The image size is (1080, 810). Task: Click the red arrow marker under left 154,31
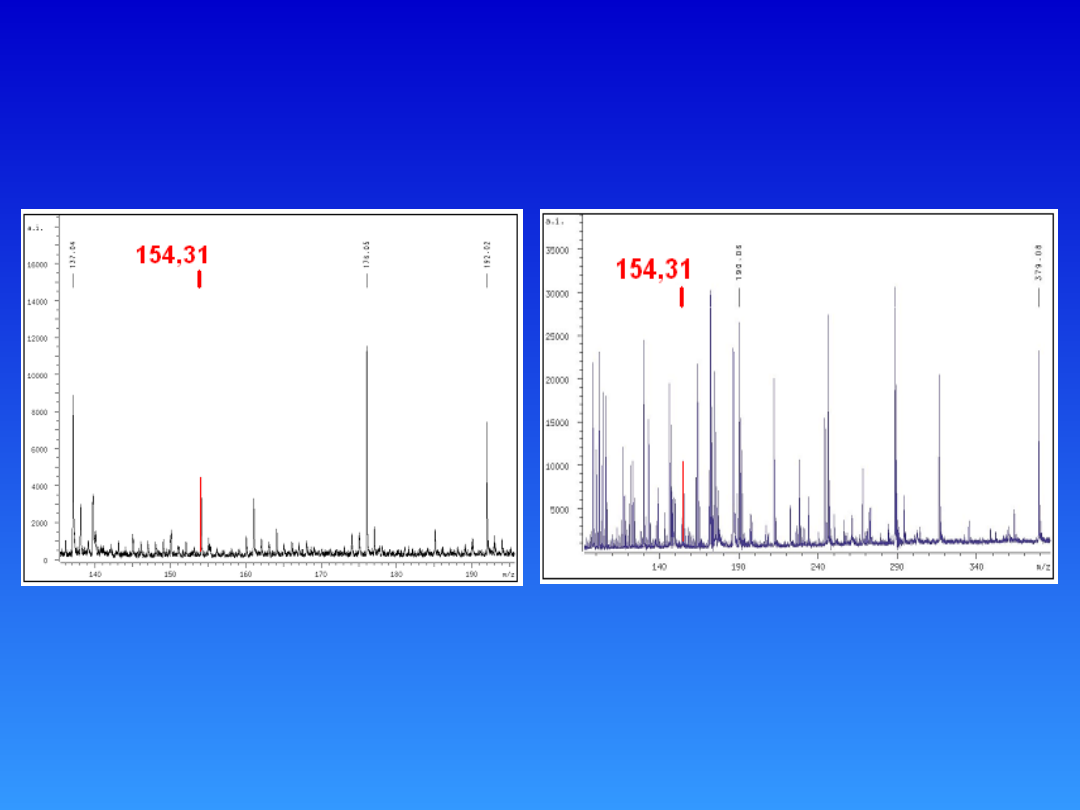(x=200, y=279)
